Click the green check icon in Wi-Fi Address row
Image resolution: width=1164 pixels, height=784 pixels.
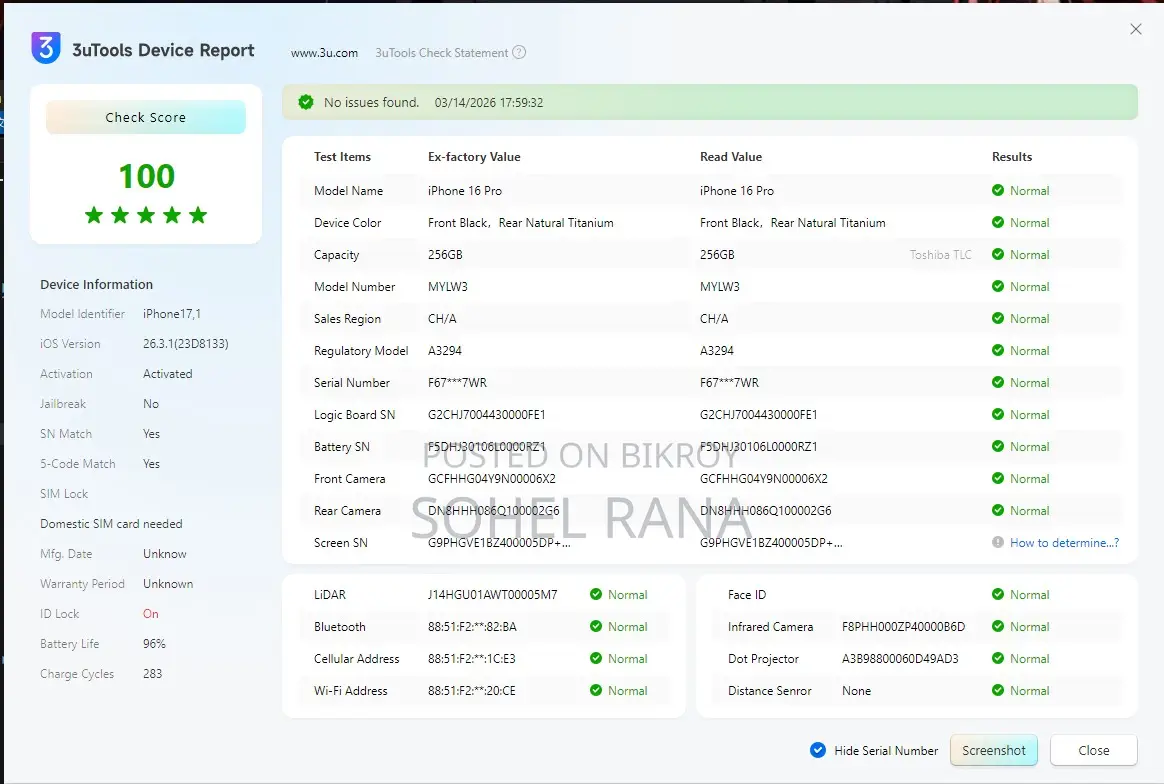point(595,690)
